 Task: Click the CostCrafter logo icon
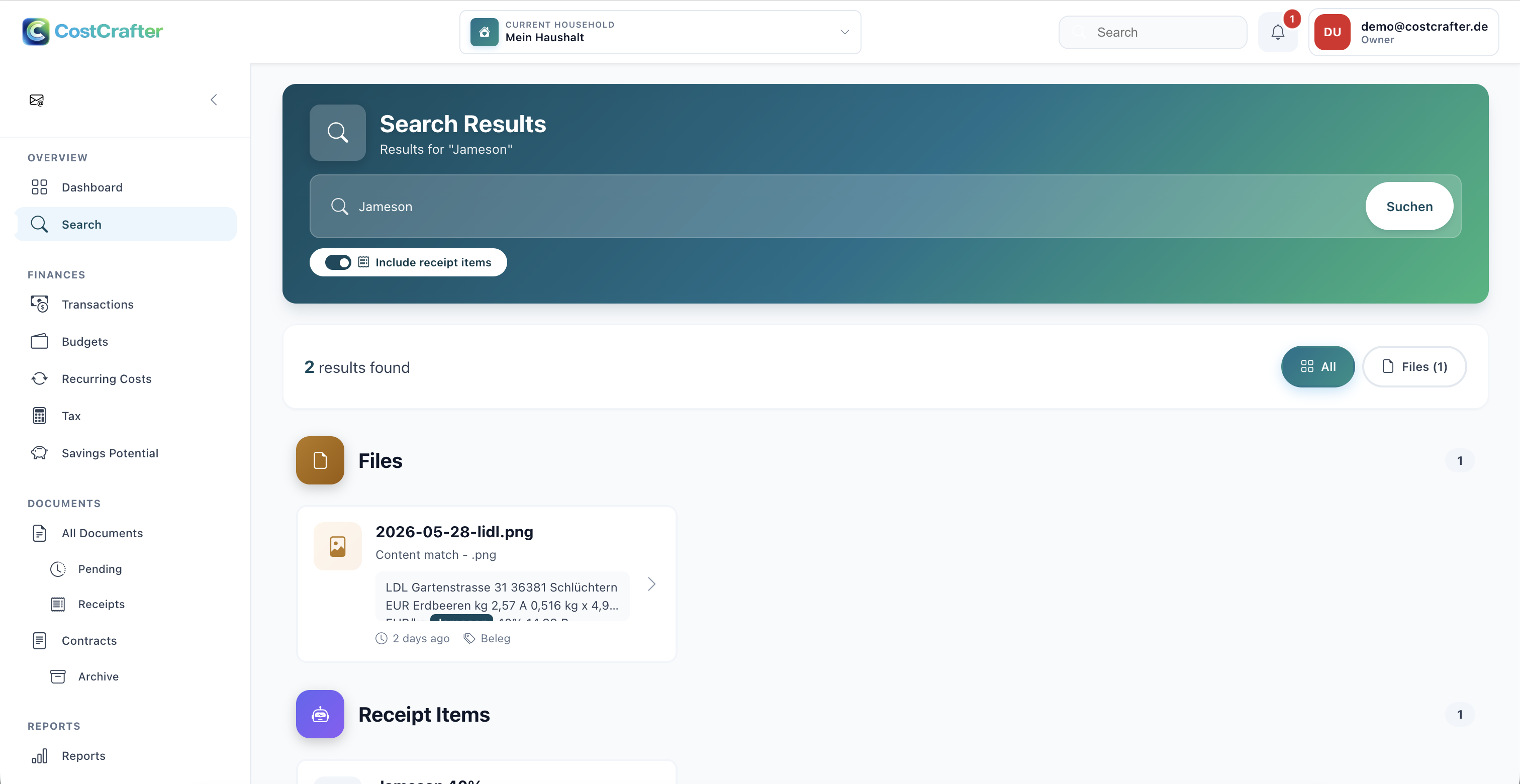tap(36, 31)
